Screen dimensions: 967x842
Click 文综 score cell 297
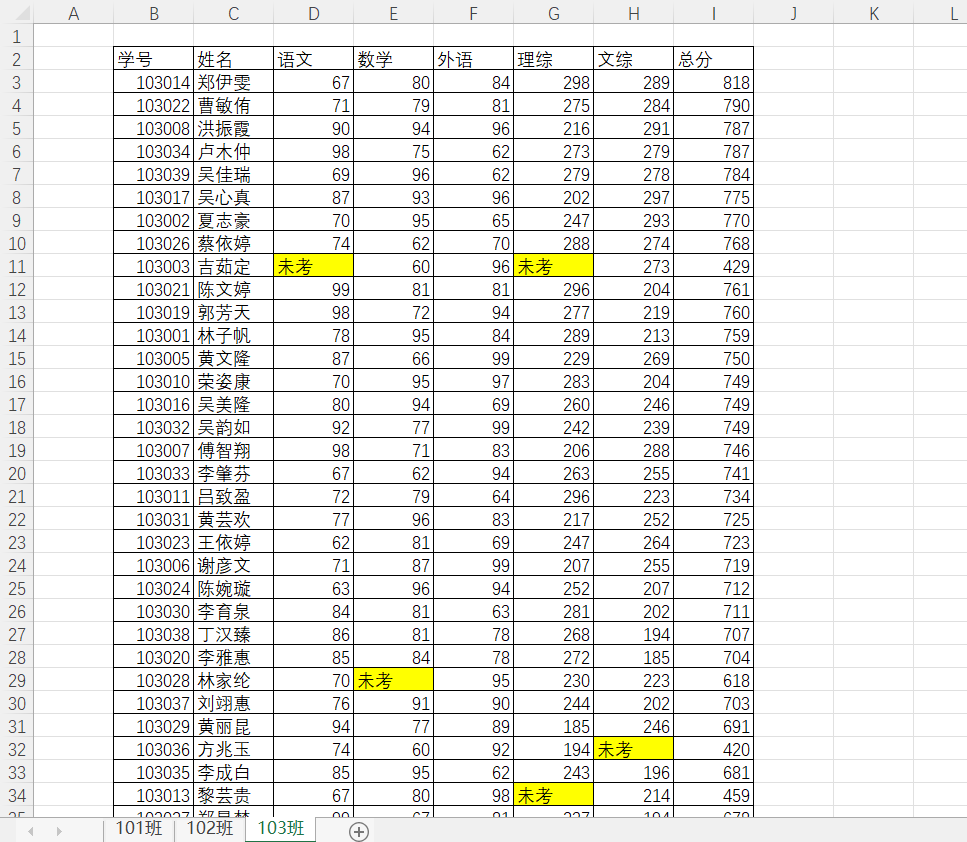coord(633,197)
